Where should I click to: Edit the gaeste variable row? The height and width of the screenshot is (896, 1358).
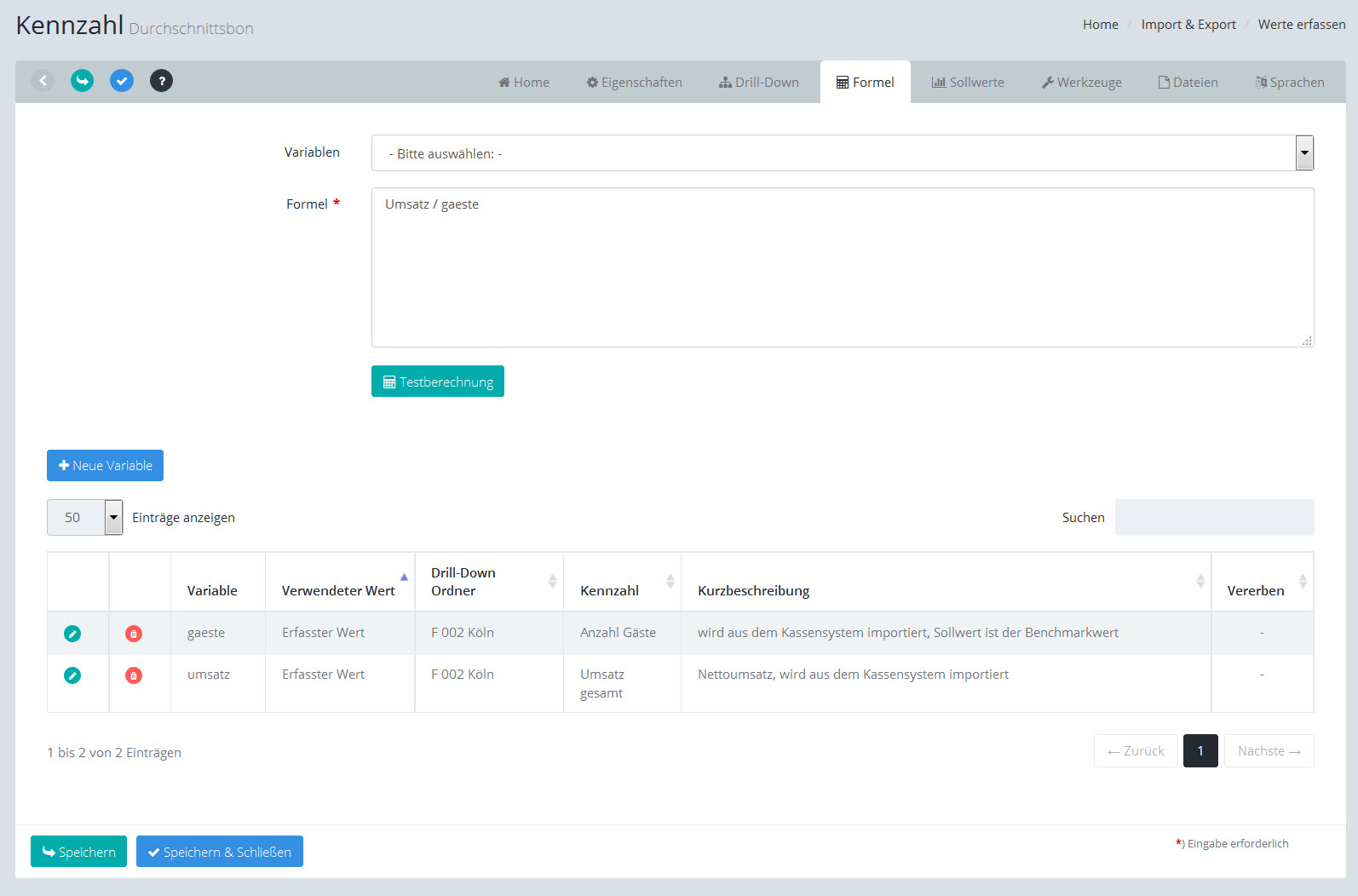point(72,634)
